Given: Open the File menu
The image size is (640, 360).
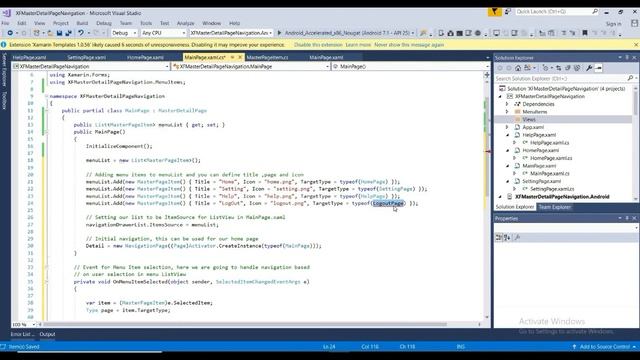Looking at the screenshot, I should 5,23.
